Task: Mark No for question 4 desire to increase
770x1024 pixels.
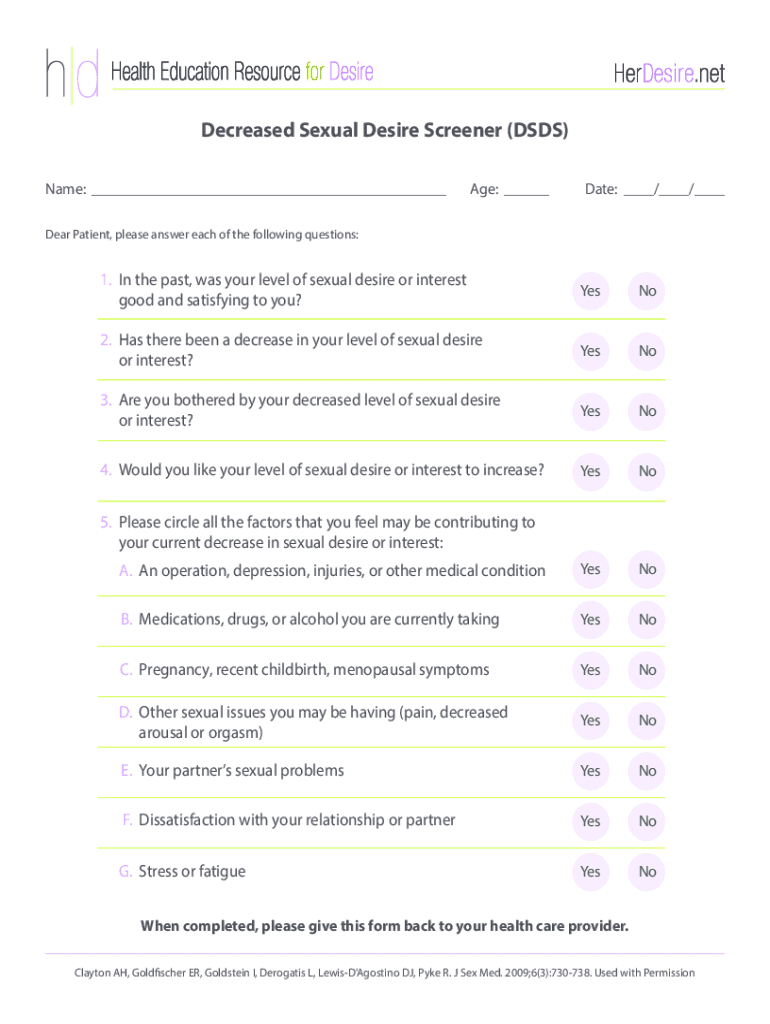Action: (647, 471)
